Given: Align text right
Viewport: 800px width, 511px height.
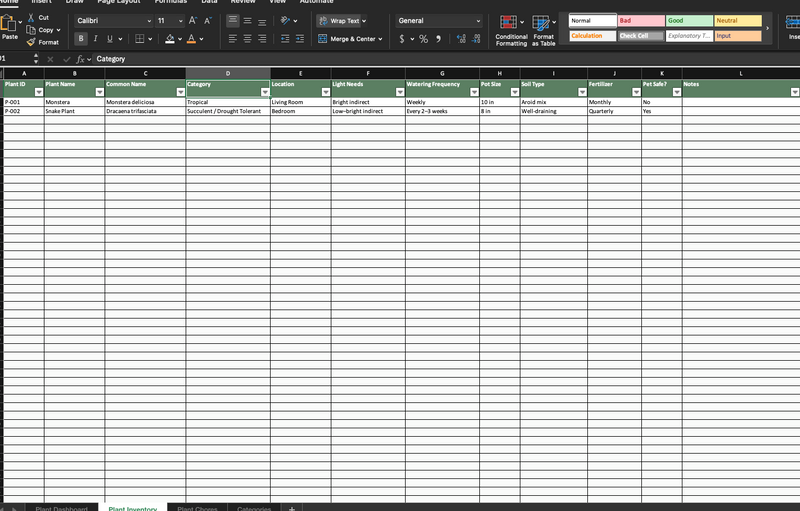Looking at the screenshot, I should (262, 39).
